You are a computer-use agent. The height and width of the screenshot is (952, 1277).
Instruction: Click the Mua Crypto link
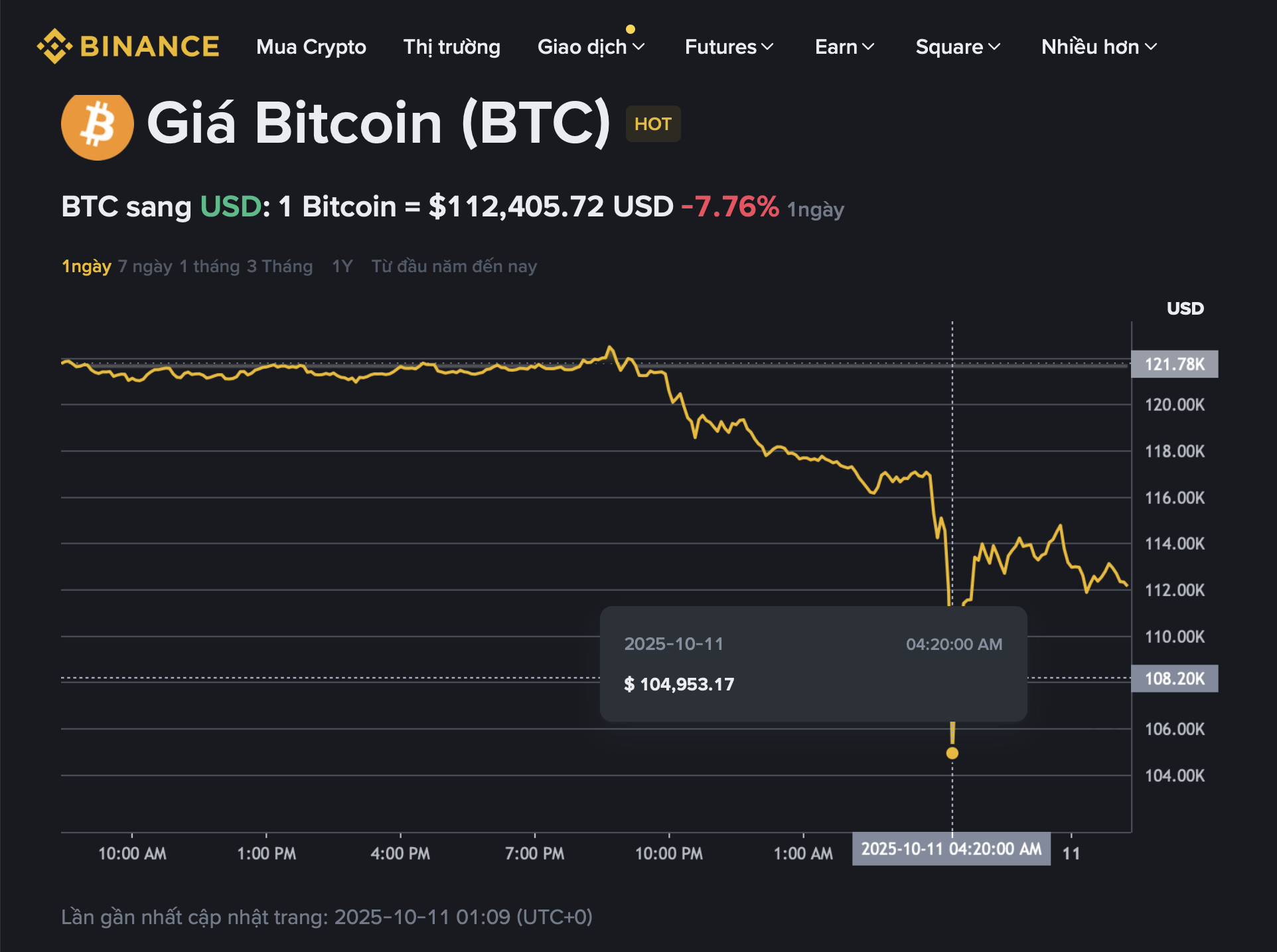312,47
